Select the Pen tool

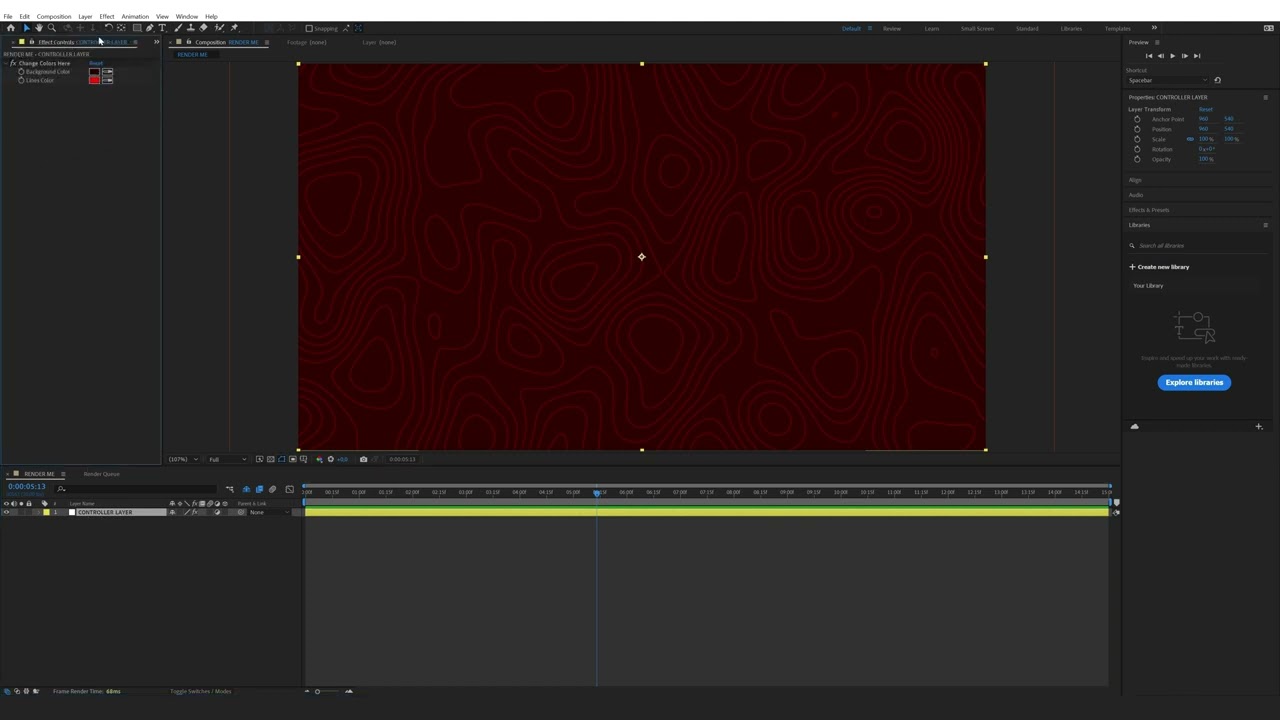pyautogui.click(x=150, y=28)
